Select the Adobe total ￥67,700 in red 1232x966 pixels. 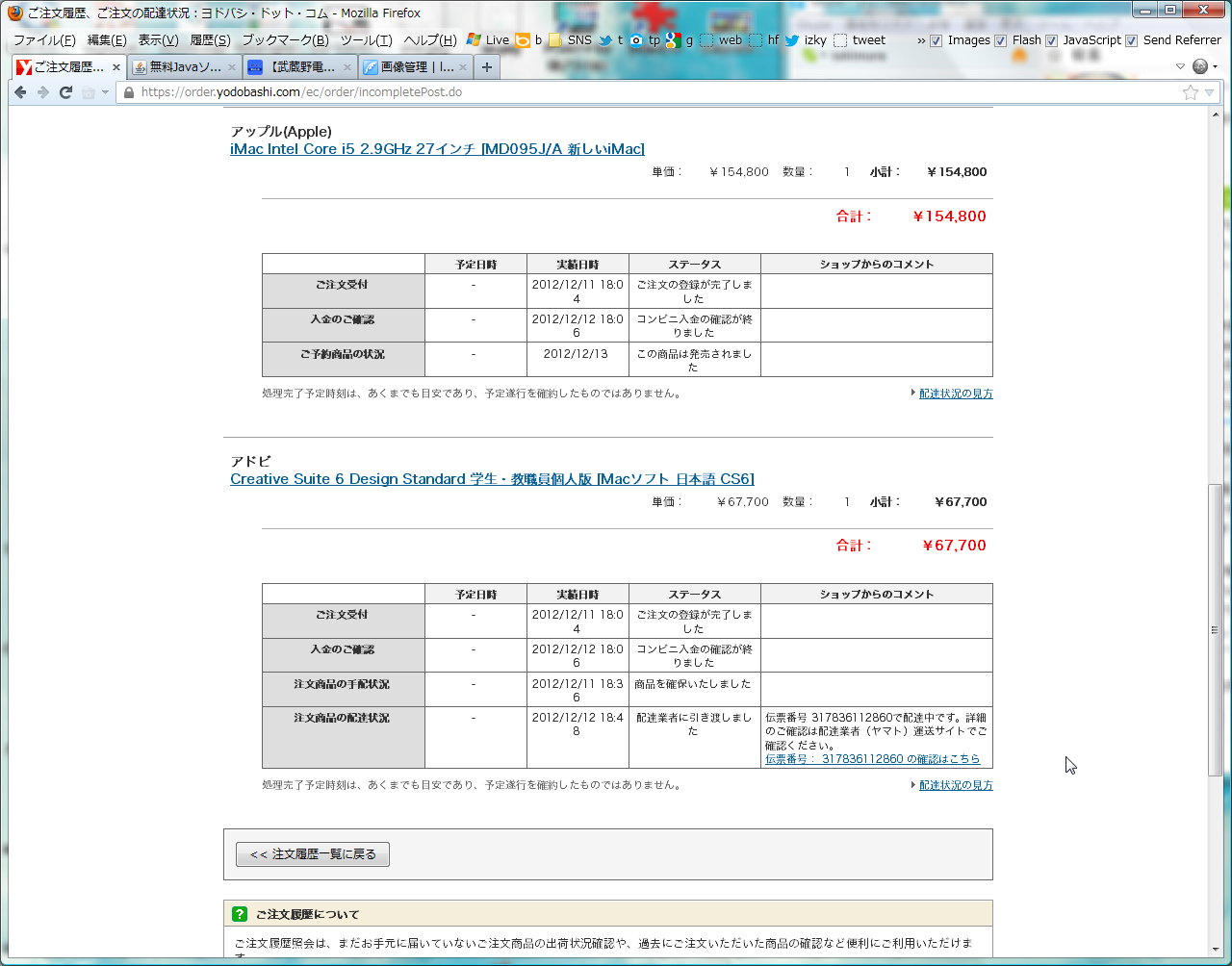click(x=954, y=546)
